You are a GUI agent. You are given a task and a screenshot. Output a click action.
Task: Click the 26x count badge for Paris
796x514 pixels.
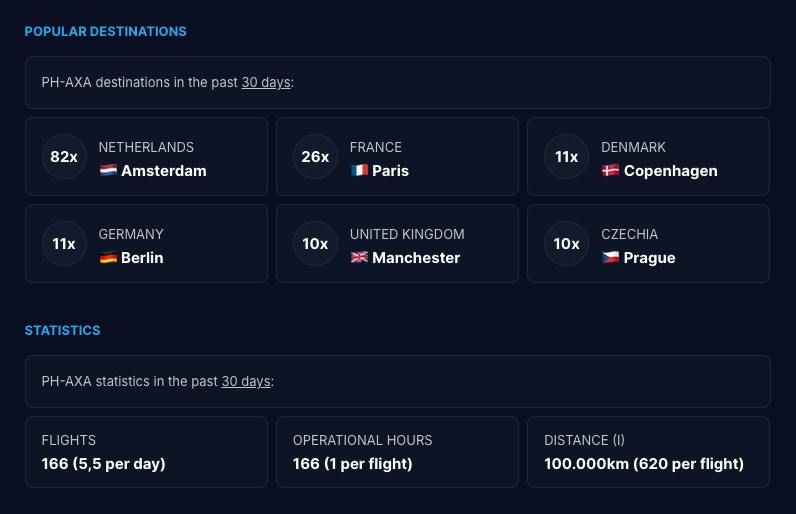[x=315, y=157]
